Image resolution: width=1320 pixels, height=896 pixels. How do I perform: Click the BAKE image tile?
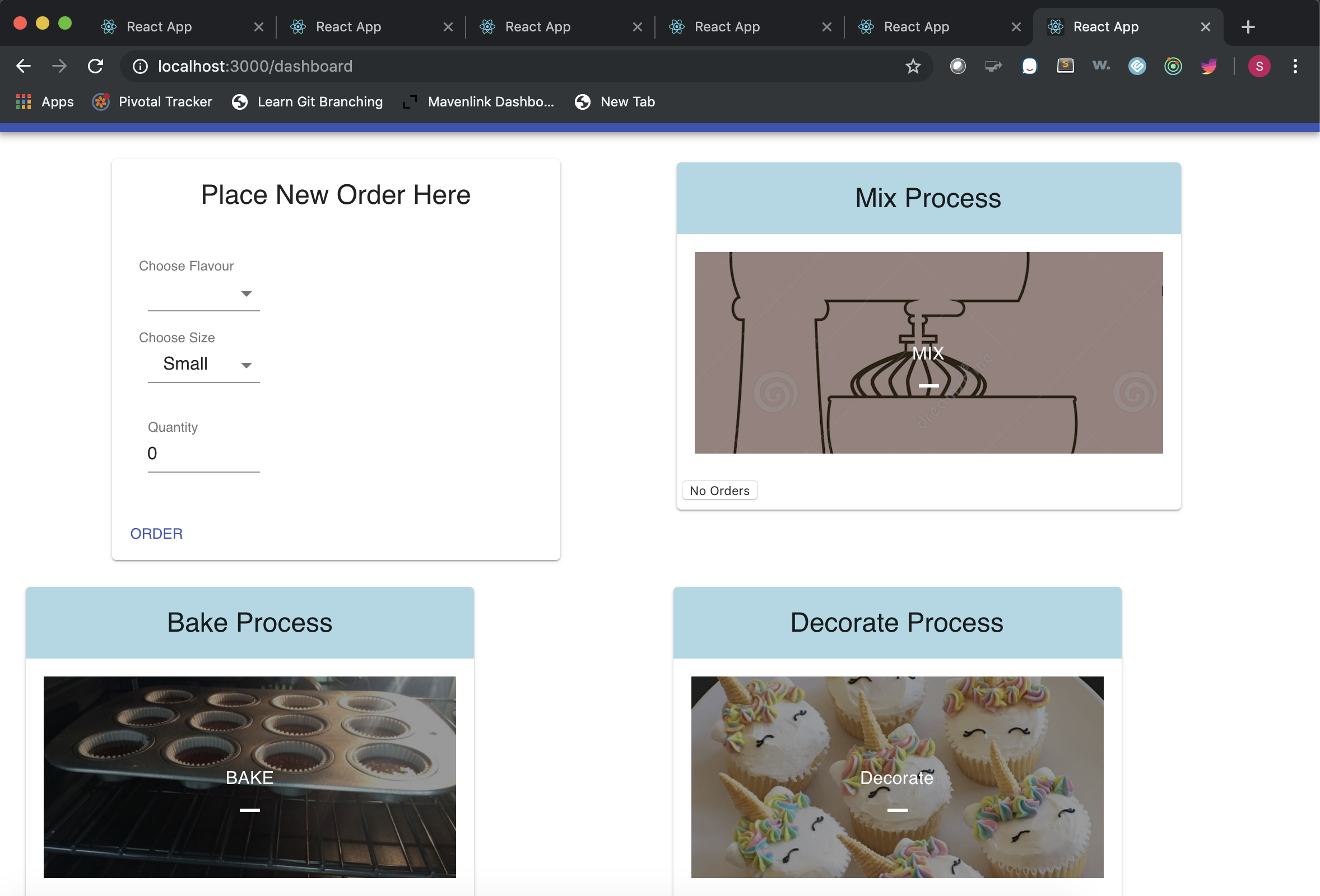pos(249,777)
